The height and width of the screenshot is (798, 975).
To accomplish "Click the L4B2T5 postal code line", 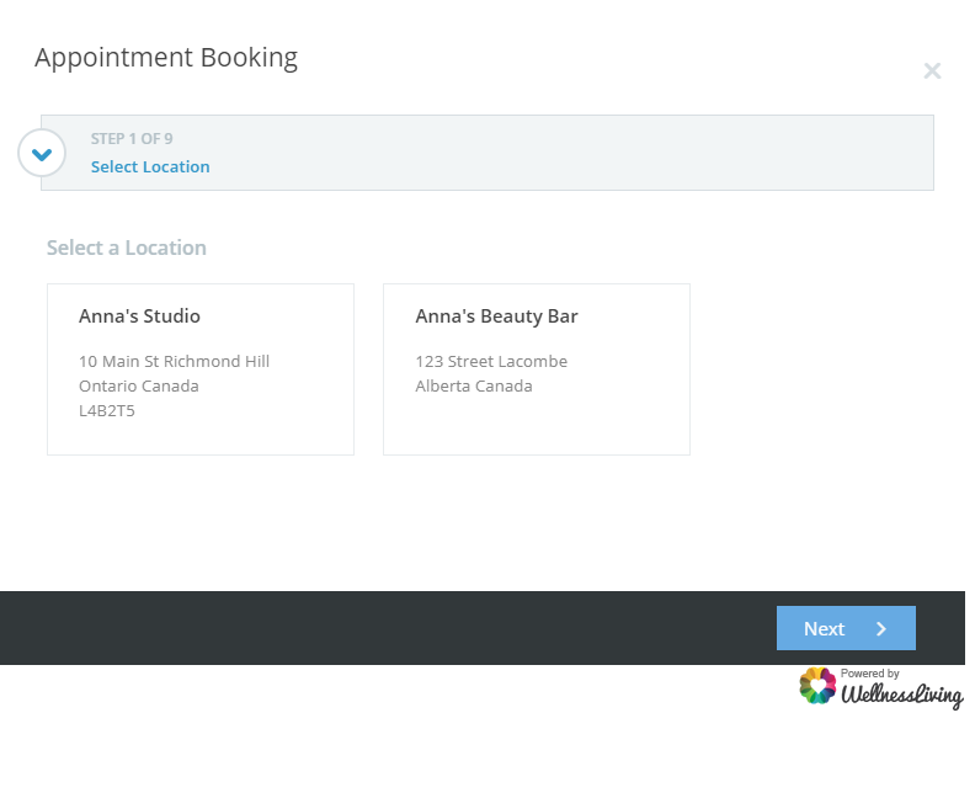I will point(106,411).
